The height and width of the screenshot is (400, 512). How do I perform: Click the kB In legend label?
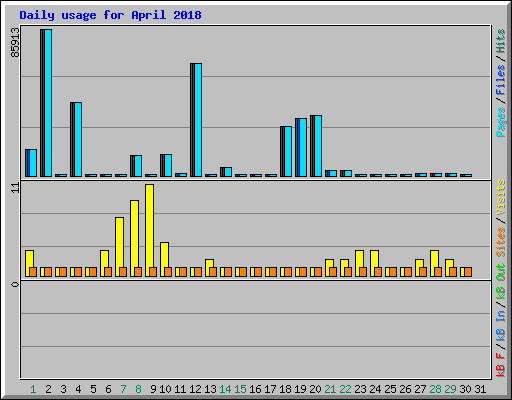(x=501, y=325)
